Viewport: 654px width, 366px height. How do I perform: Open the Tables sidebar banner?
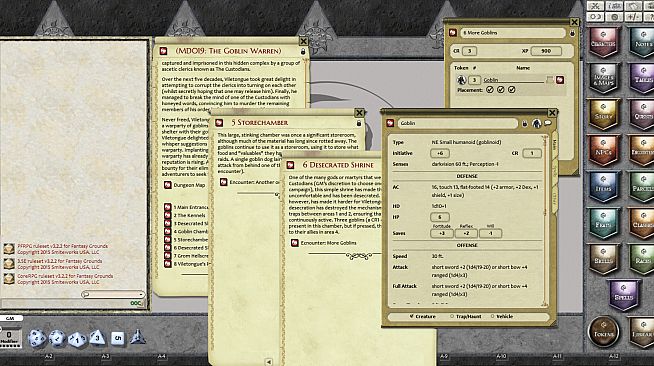click(642, 78)
